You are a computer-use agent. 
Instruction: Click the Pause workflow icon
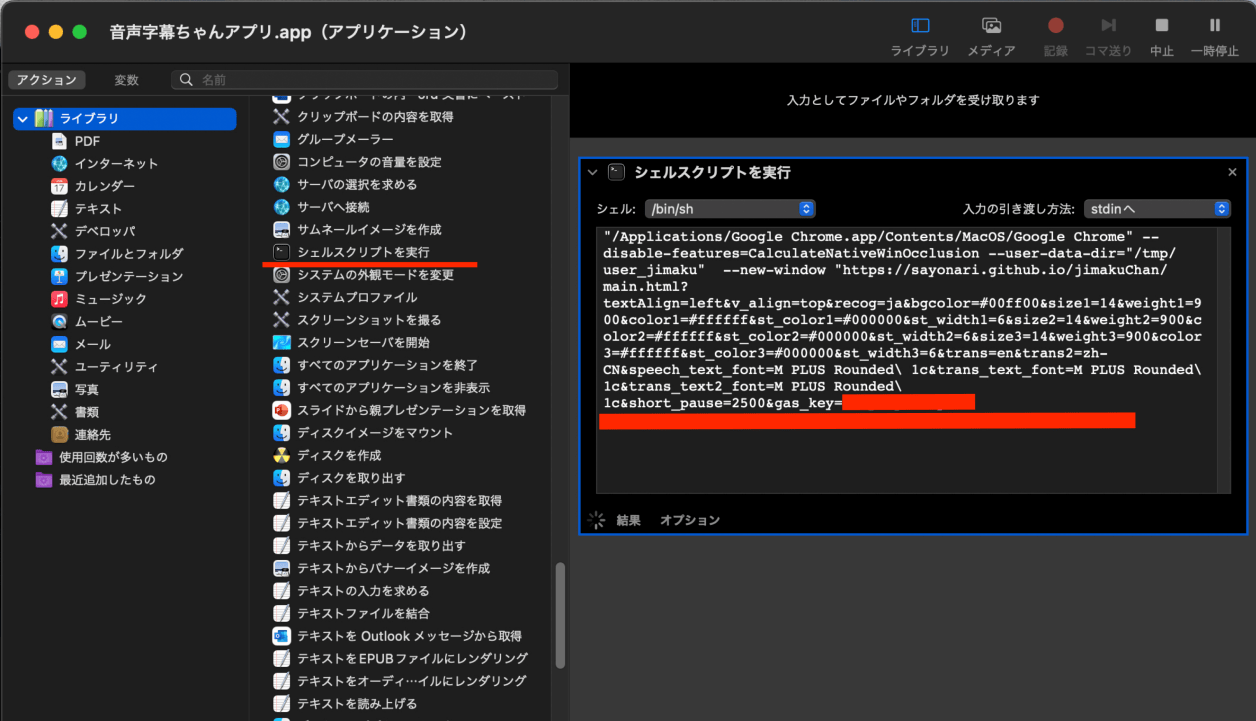[x=1214, y=26]
